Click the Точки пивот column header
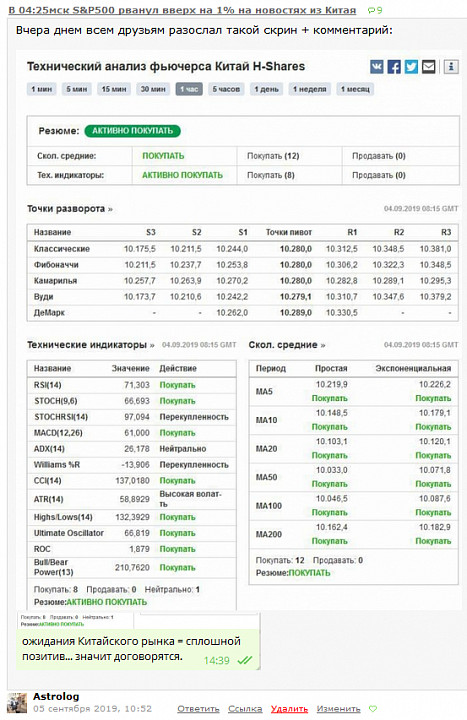 [x=289, y=232]
